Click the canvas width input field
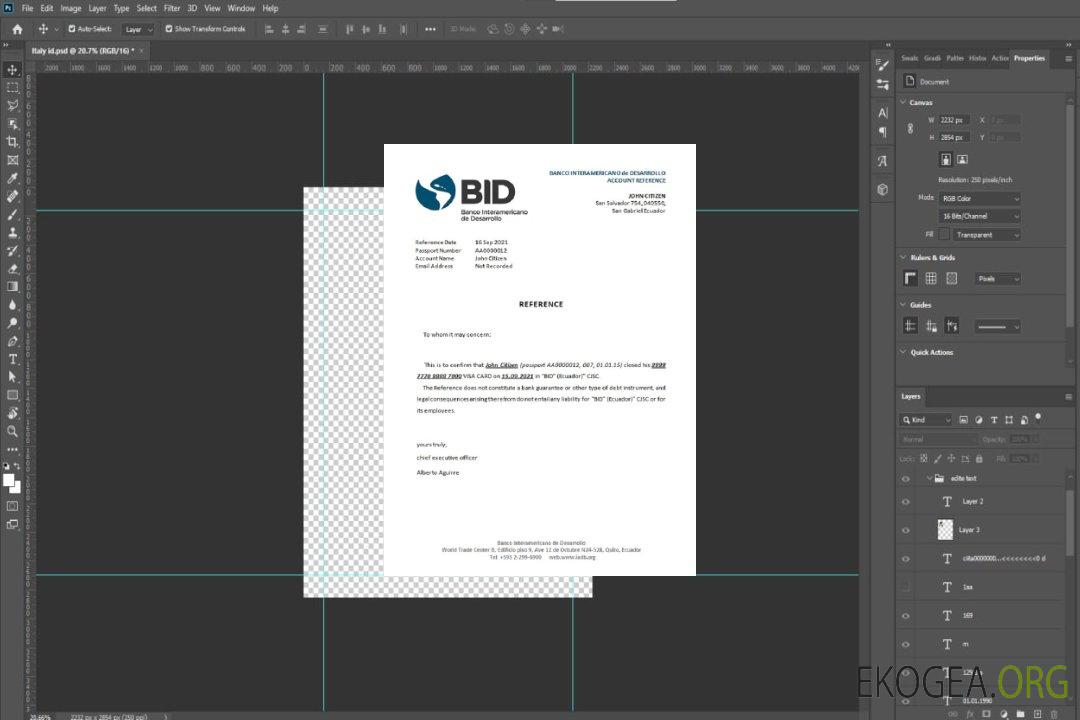The image size is (1080, 720). tap(955, 120)
